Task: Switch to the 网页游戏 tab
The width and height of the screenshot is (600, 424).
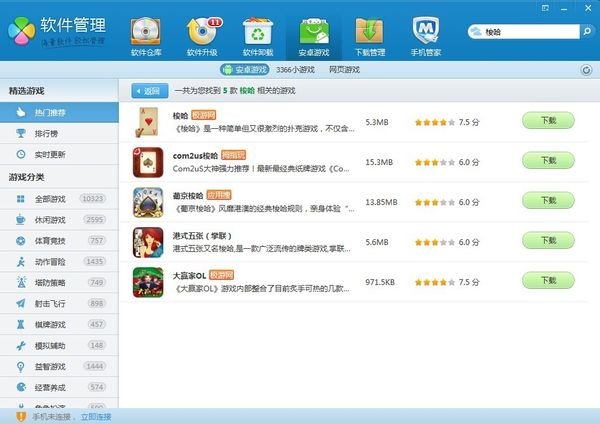Action: (x=346, y=70)
